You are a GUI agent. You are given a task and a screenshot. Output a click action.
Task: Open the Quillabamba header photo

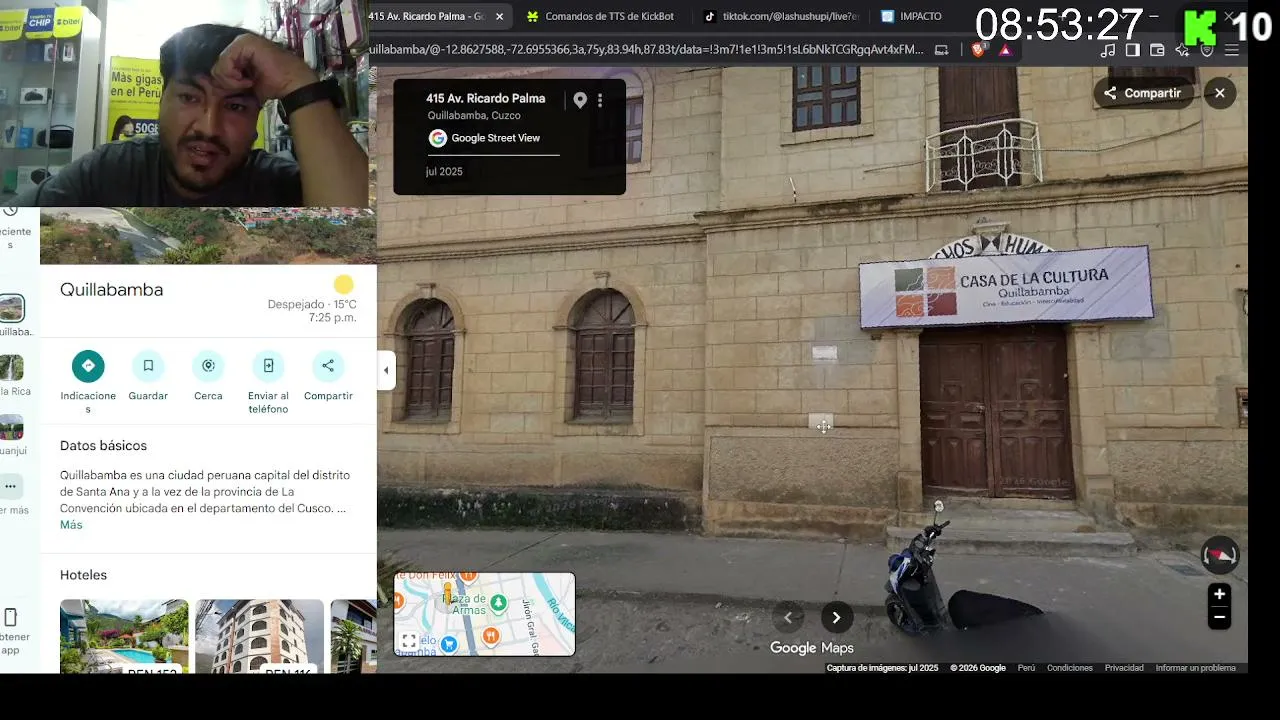[208, 236]
